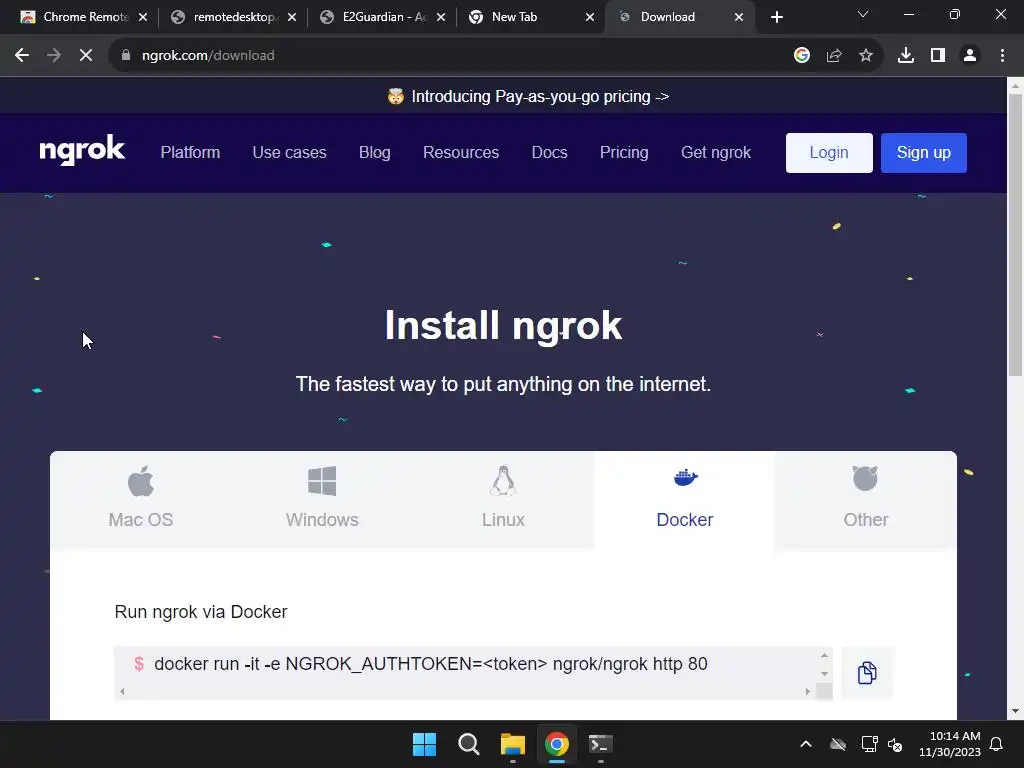Click the OneDrive cloud tray icon
The width and height of the screenshot is (1024, 768).
pos(838,744)
